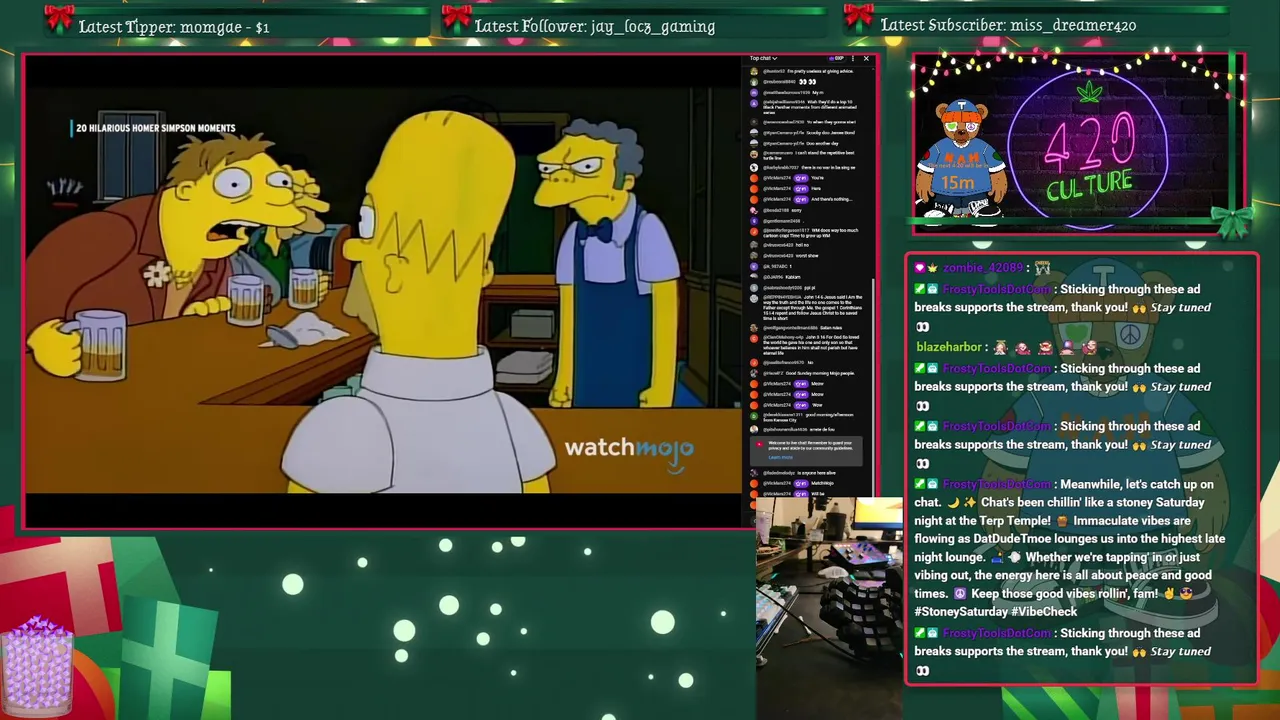Select the #StoneySaturday #VibeCheck hashtag text
The height and width of the screenshot is (720, 1280).
point(995,612)
